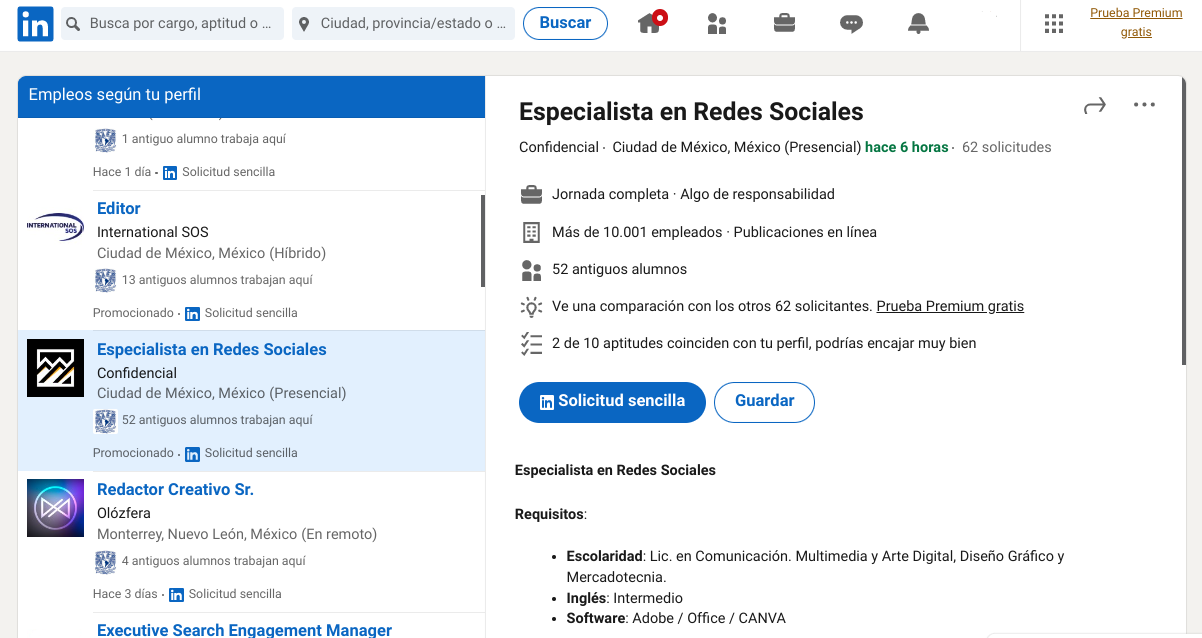Open Mi red people icon
The image size is (1202, 638).
coord(717,23)
